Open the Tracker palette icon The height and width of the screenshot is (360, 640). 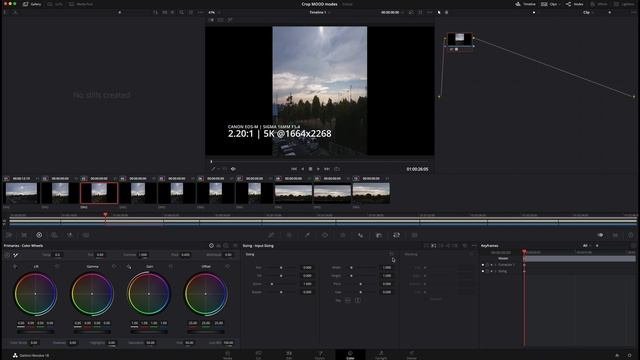[343, 235]
